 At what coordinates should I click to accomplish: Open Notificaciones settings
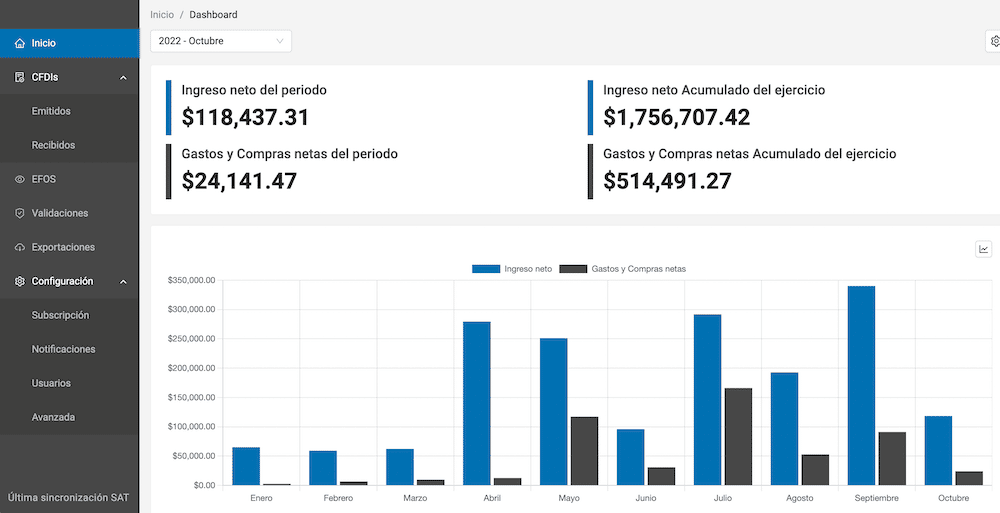tap(63, 349)
